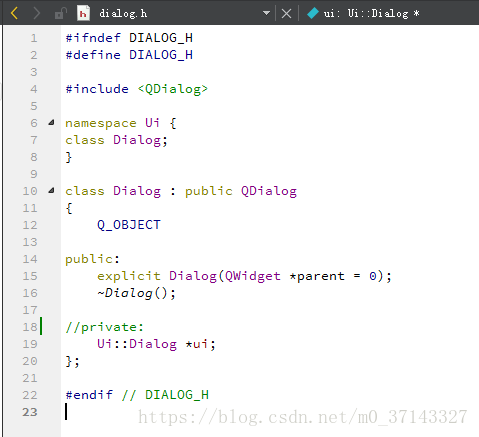This screenshot has width=479, height=437.
Task: Click Ui::Dialog type on line 19
Action: pyautogui.click(x=137, y=344)
